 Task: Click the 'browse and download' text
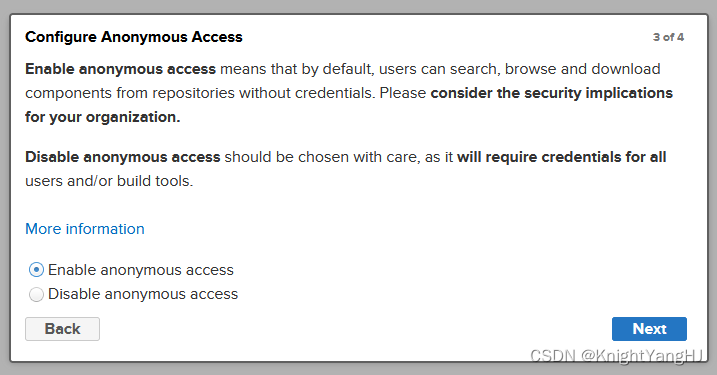point(583,69)
